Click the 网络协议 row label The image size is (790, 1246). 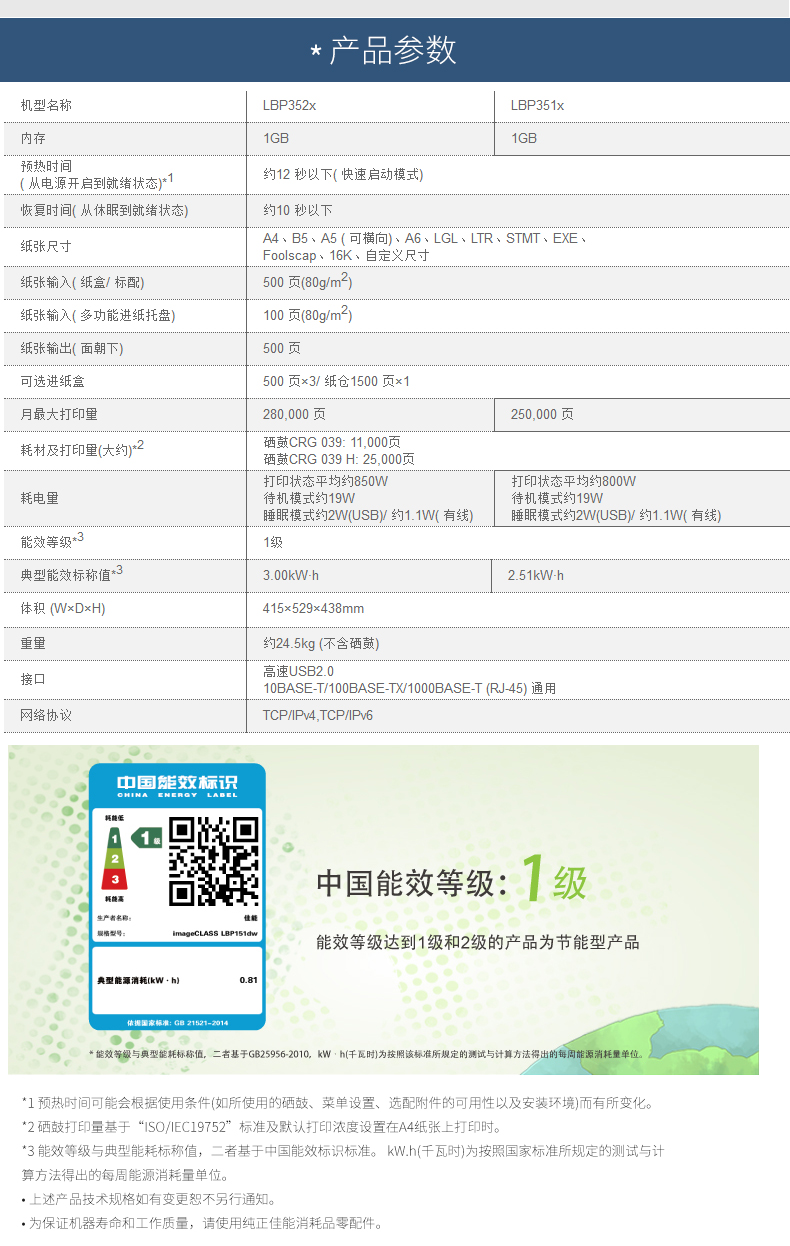coord(46,715)
